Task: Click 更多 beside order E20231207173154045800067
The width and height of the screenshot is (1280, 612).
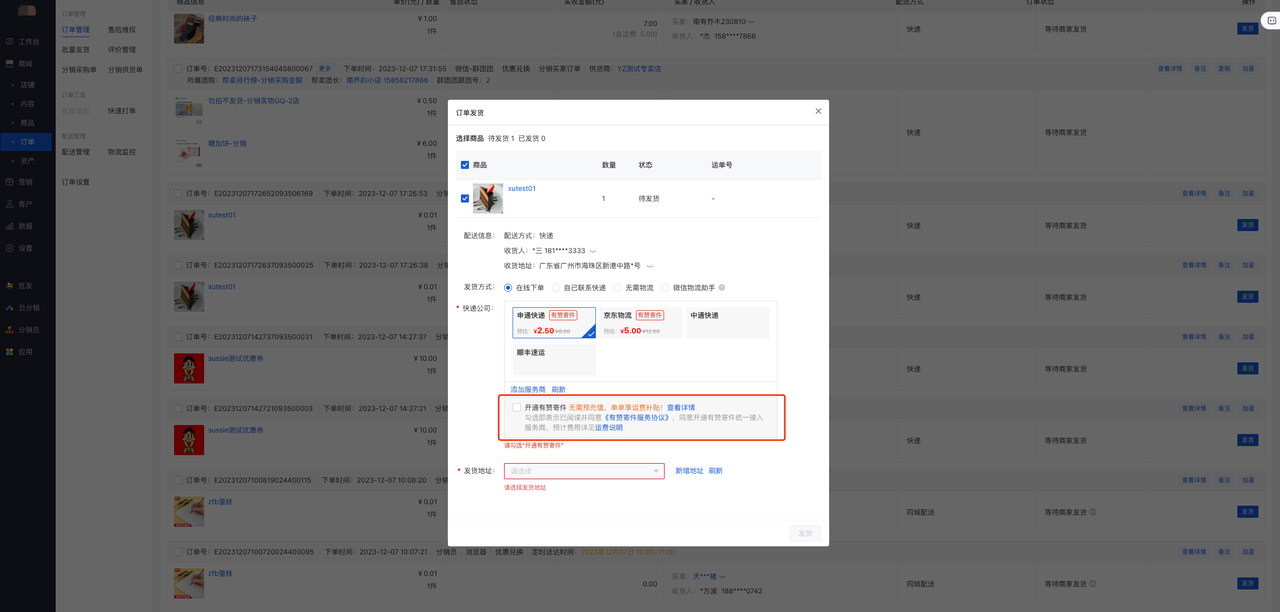Action: 325,69
